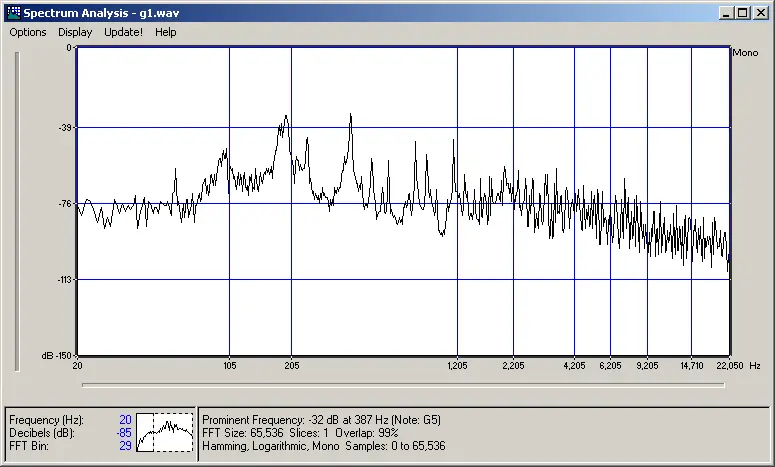775x467 pixels.
Task: Click the 22,050 Hz axis label
Action: (x=730, y=366)
